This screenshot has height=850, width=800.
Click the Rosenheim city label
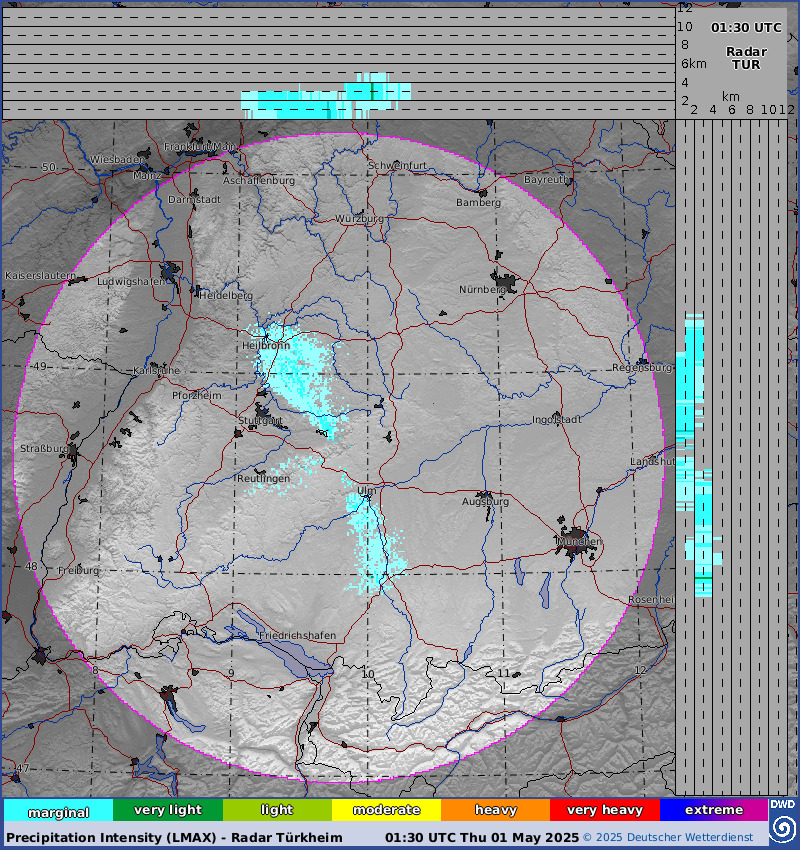(x=651, y=600)
